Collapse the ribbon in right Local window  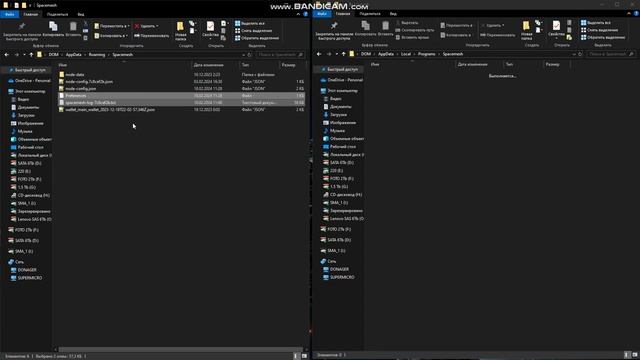(x=629, y=13)
